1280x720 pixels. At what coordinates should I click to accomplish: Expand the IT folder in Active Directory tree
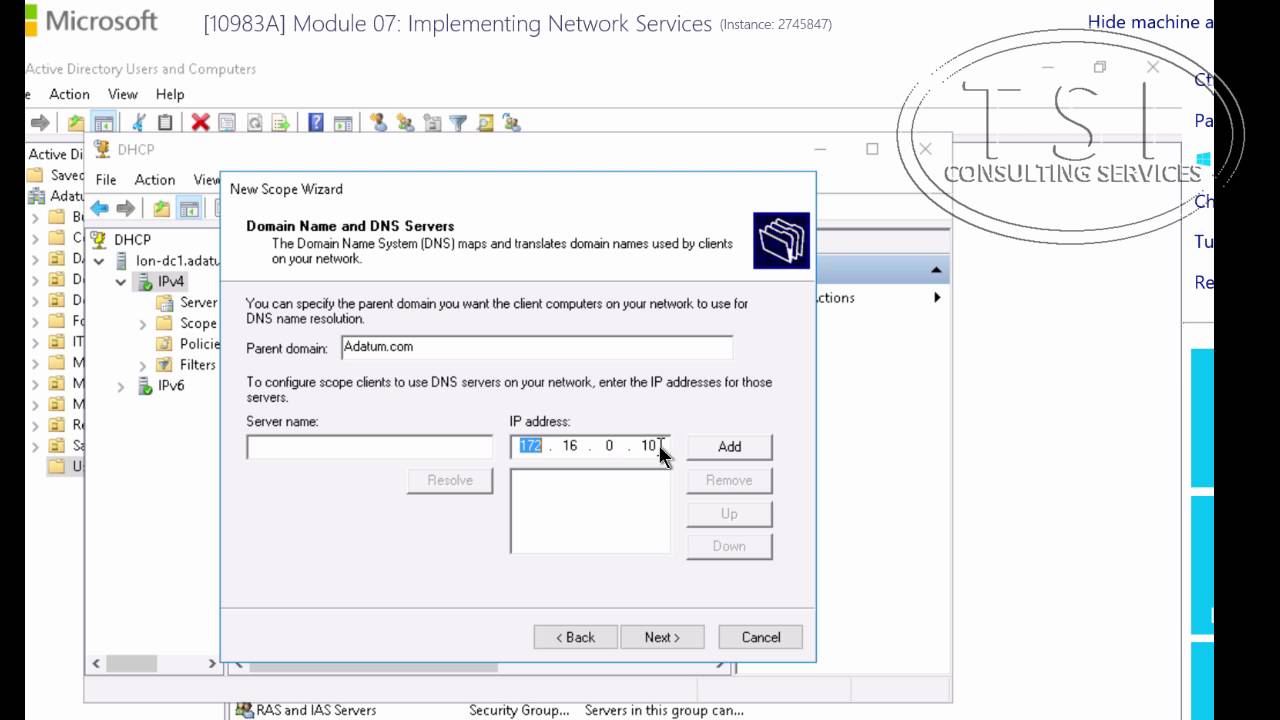pyautogui.click(x=36, y=342)
